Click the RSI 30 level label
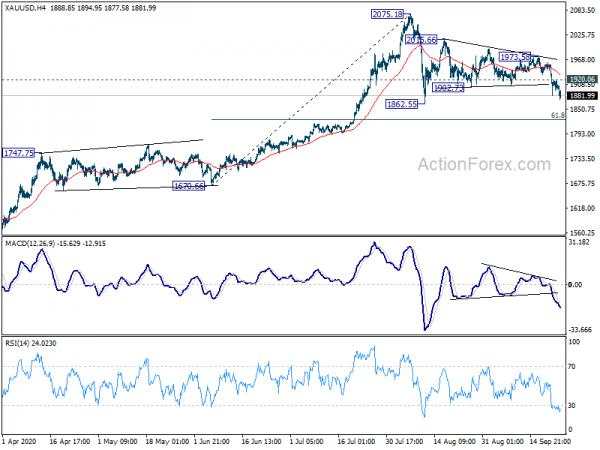 pyautogui.click(x=572, y=405)
